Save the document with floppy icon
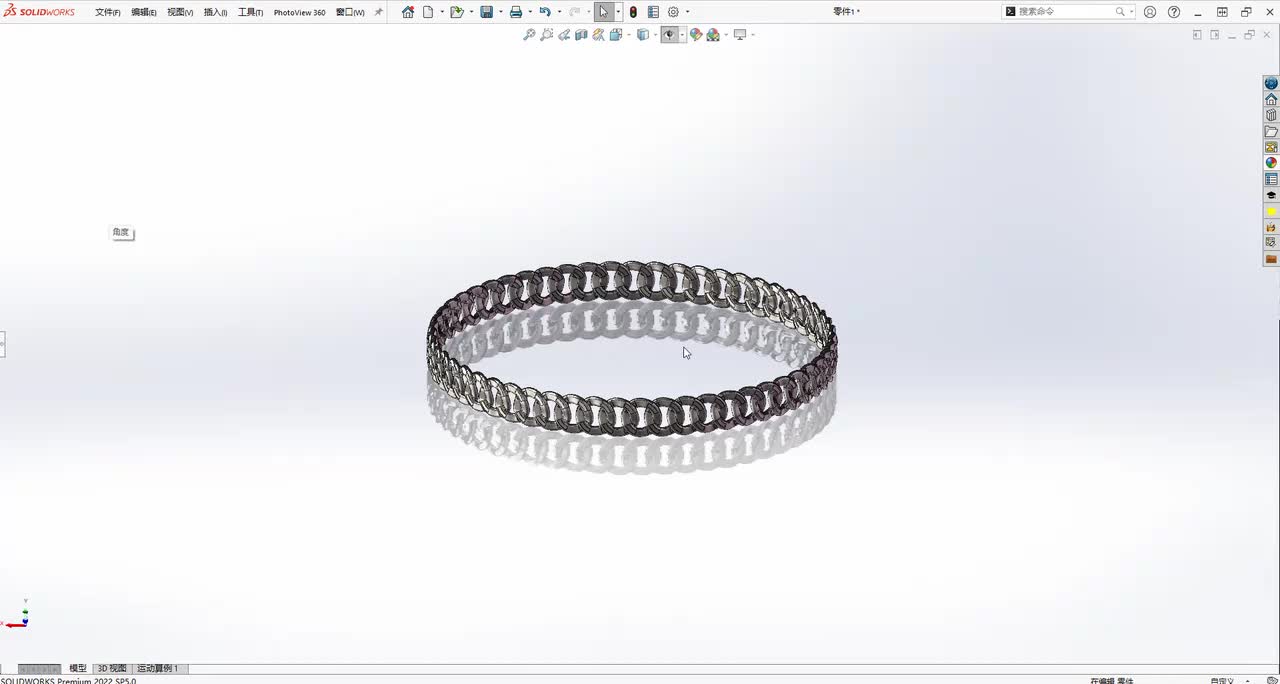This screenshot has width=1280, height=684. 486,12
